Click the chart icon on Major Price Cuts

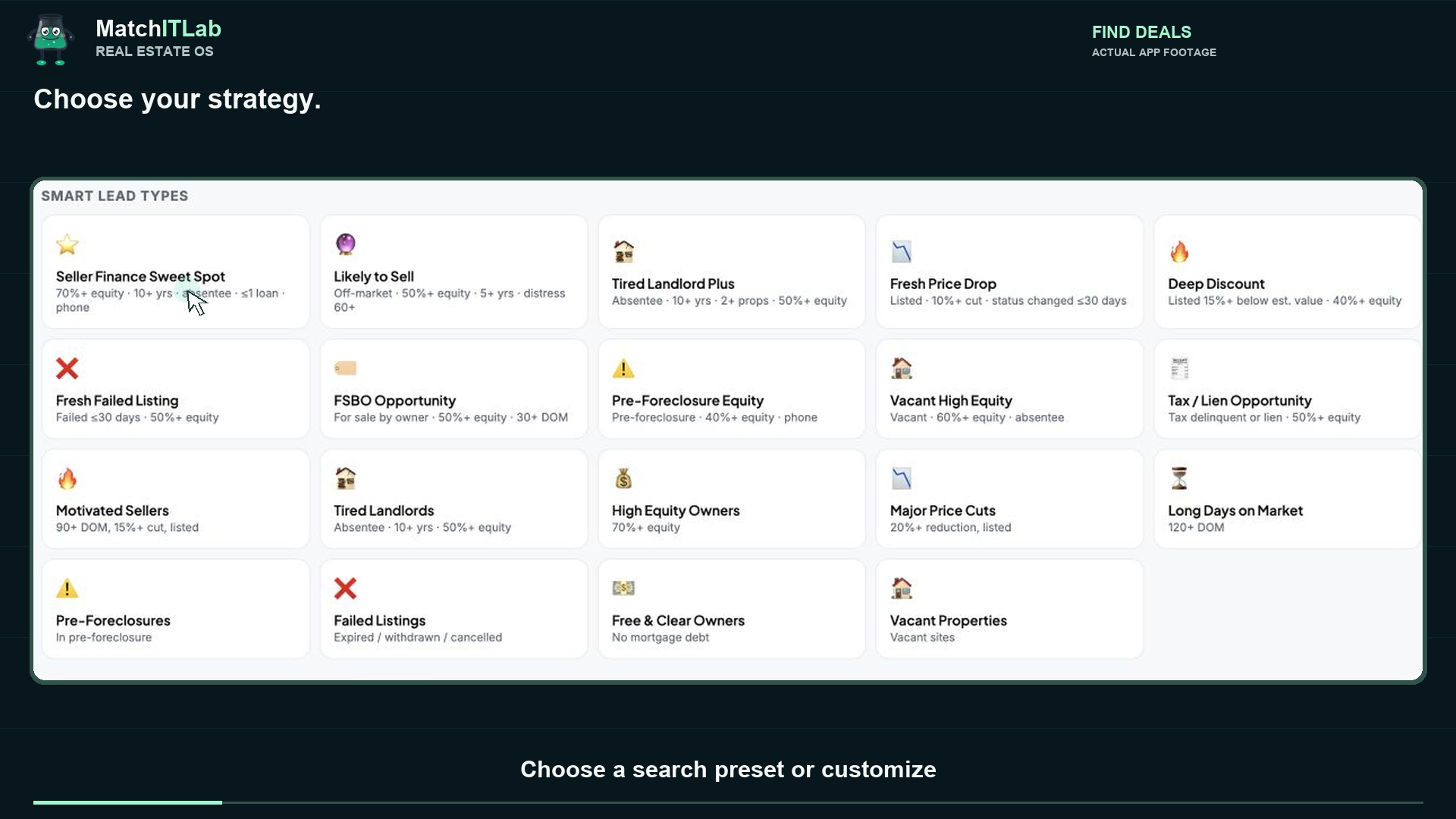click(x=902, y=479)
